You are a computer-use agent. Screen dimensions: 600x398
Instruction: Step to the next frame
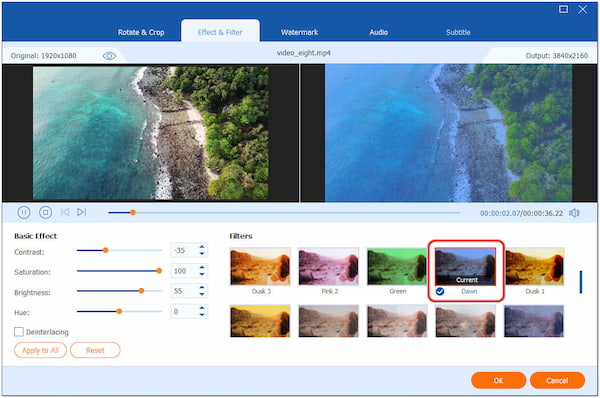pos(82,212)
